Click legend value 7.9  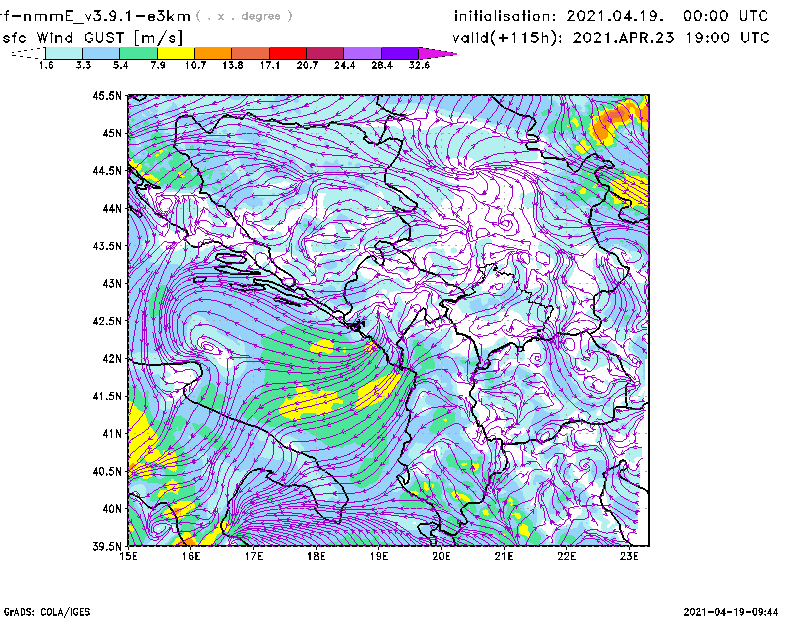tap(158, 65)
